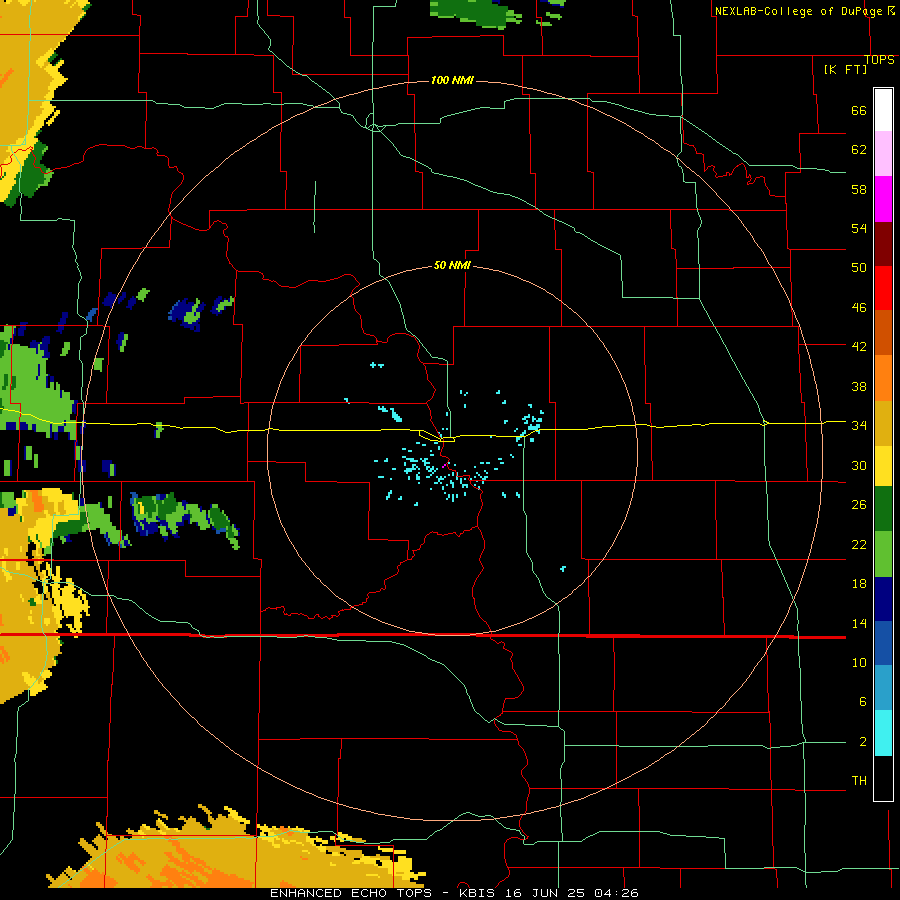900x900 pixels.
Task: Click the bright red 50 kft legend swatch
Action: 883,288
